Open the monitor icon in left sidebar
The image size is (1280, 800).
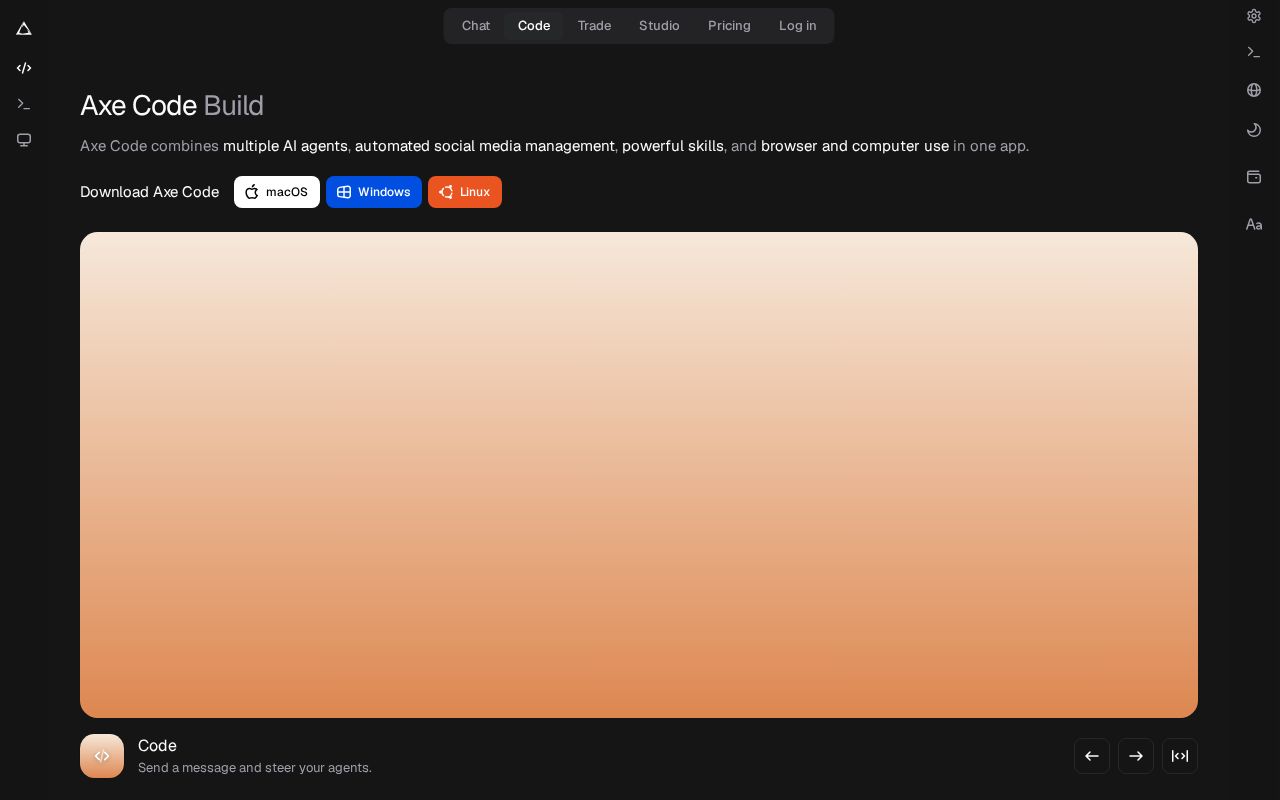(24, 140)
